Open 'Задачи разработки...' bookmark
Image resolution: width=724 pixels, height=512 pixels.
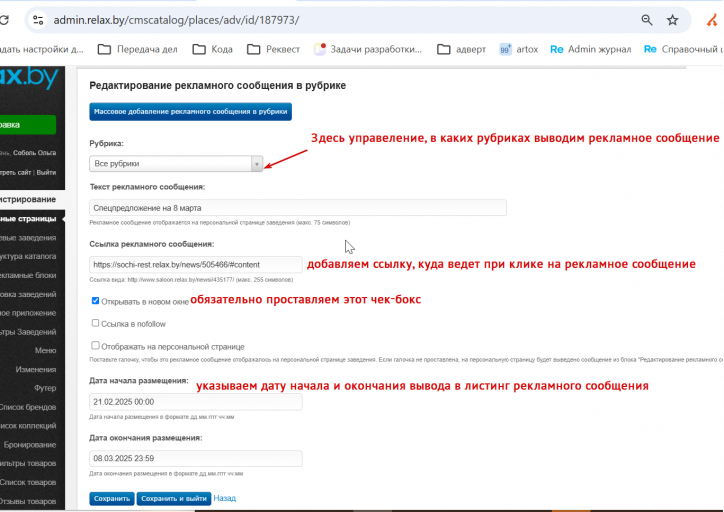pos(368,49)
